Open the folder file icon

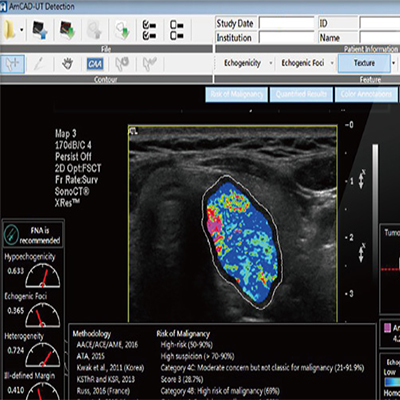pos(9,30)
